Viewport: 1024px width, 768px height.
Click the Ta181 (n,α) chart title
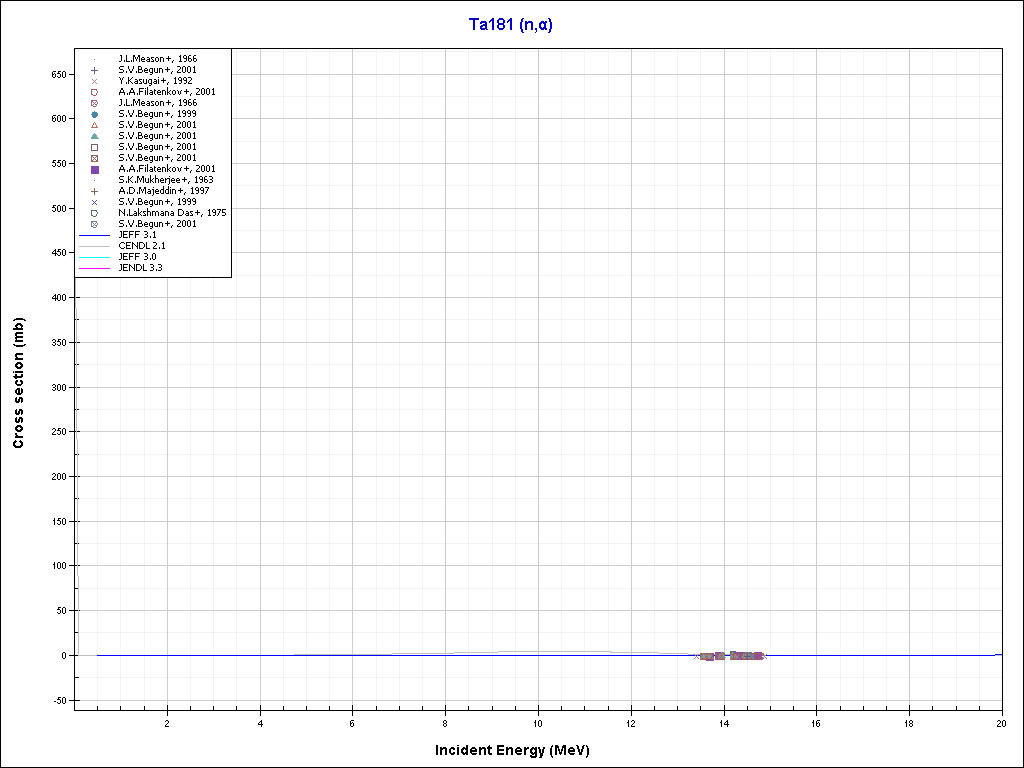[511, 25]
